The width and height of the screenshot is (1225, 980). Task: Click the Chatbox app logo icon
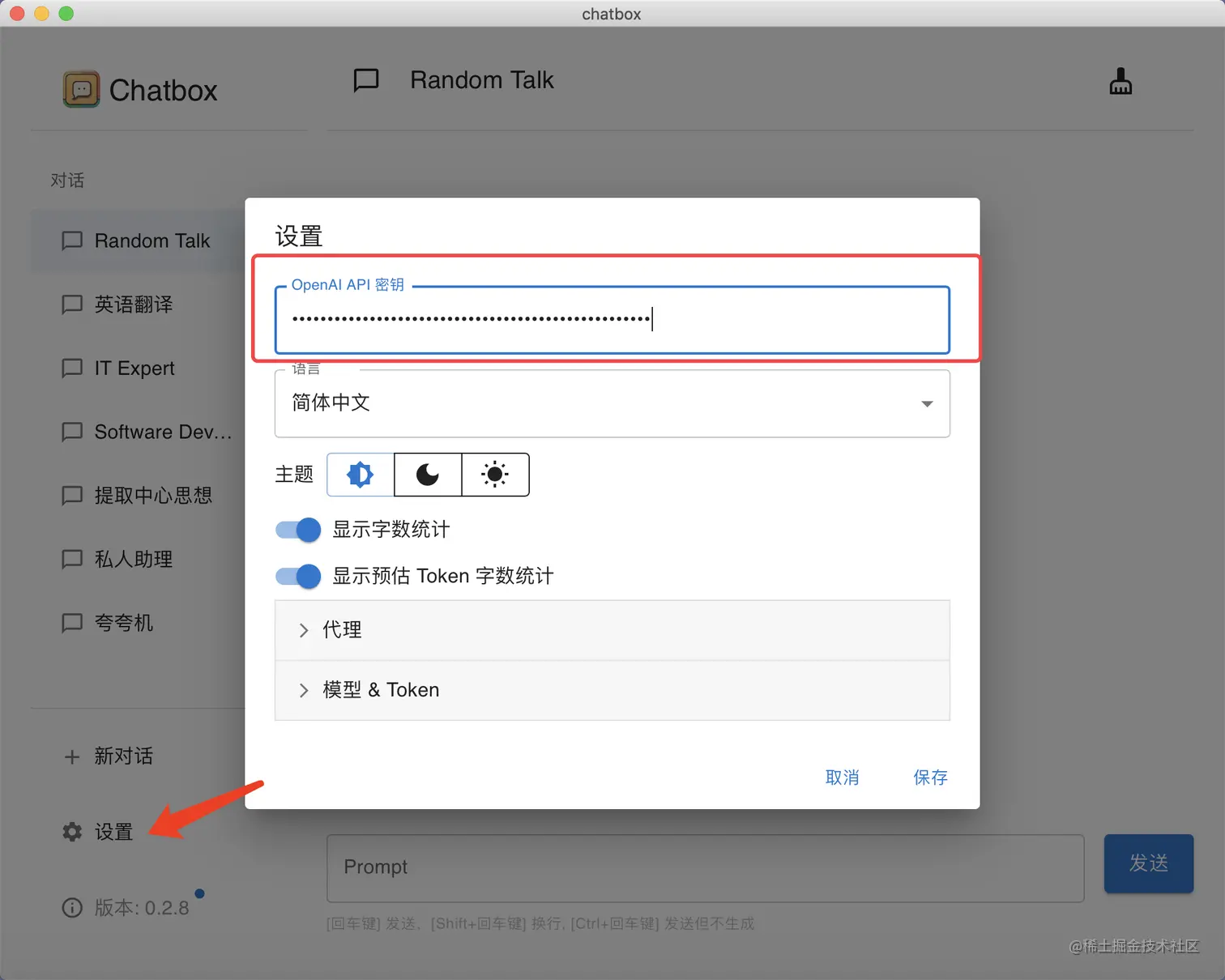click(x=81, y=89)
